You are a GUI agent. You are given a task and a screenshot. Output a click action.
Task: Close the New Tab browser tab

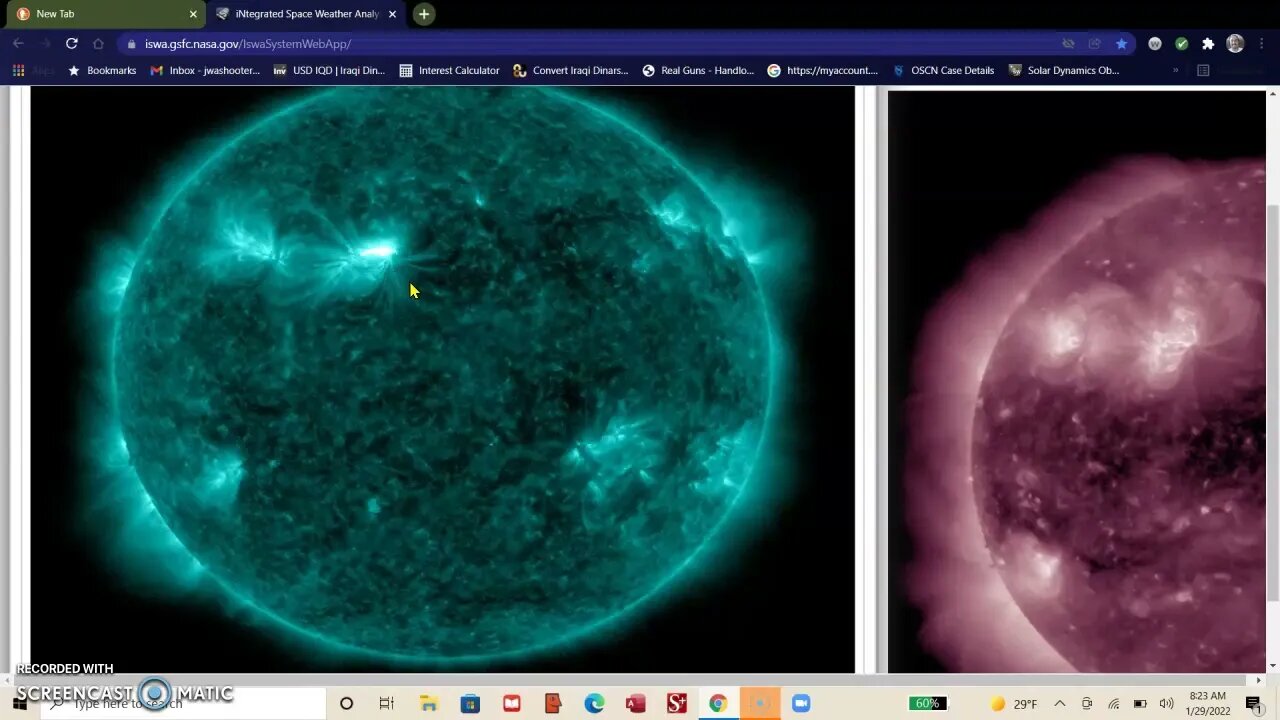(x=193, y=14)
